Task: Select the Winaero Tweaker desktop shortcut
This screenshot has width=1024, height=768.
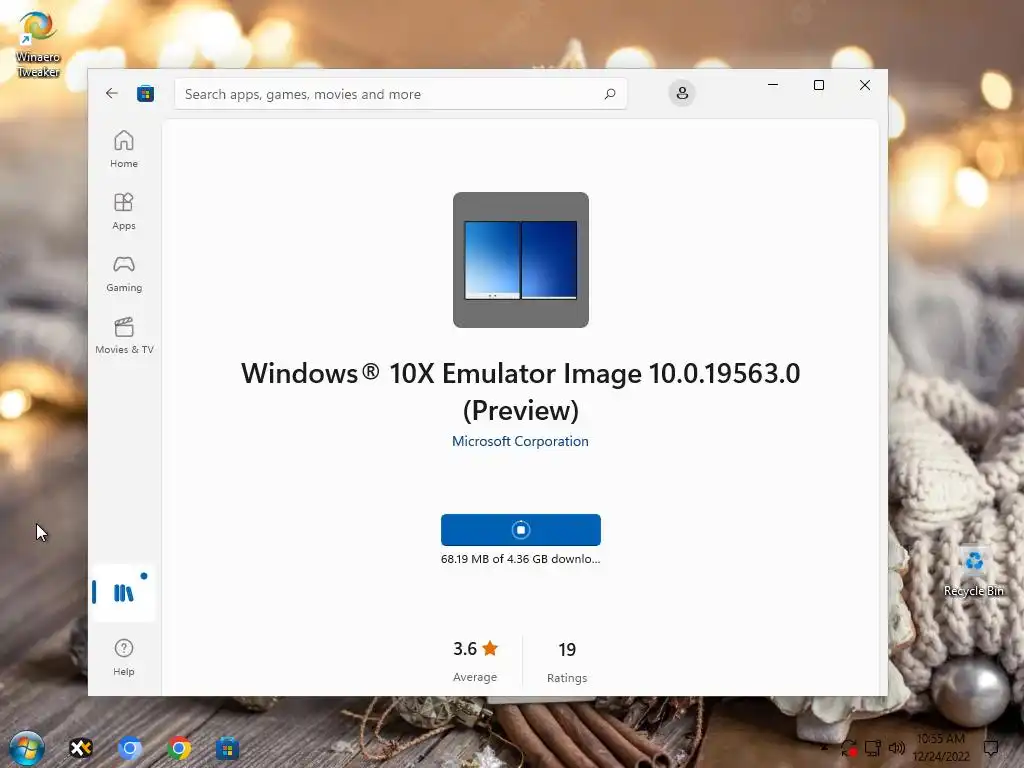Action: [38, 44]
